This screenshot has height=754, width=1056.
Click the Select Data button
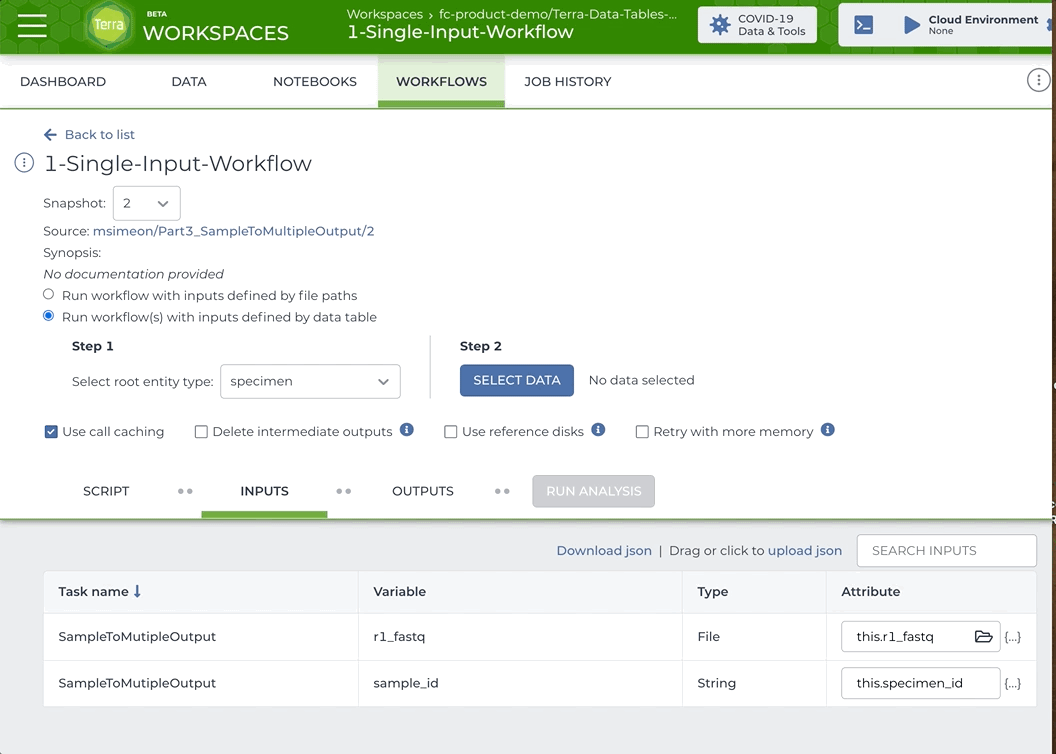pos(517,380)
